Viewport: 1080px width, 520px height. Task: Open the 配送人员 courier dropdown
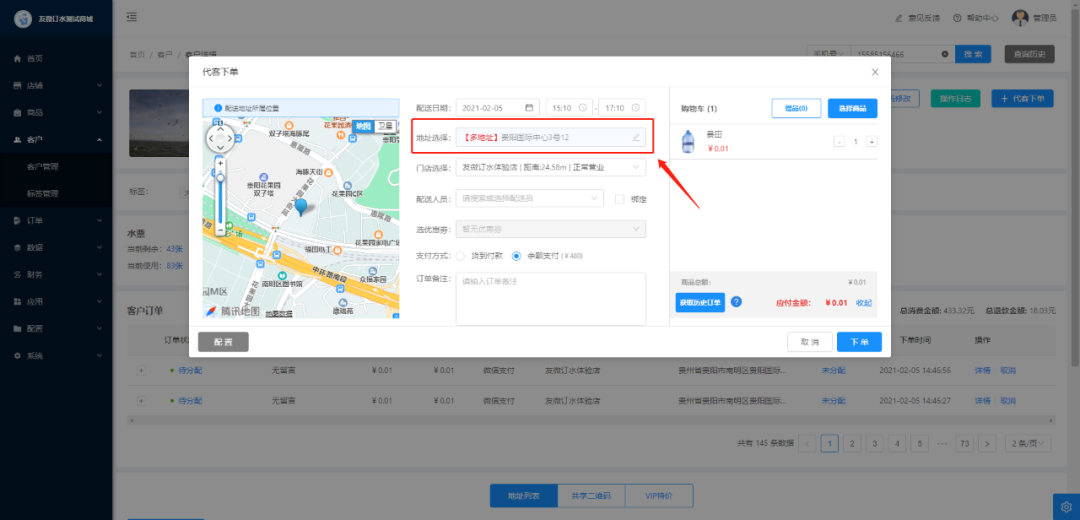[530, 198]
